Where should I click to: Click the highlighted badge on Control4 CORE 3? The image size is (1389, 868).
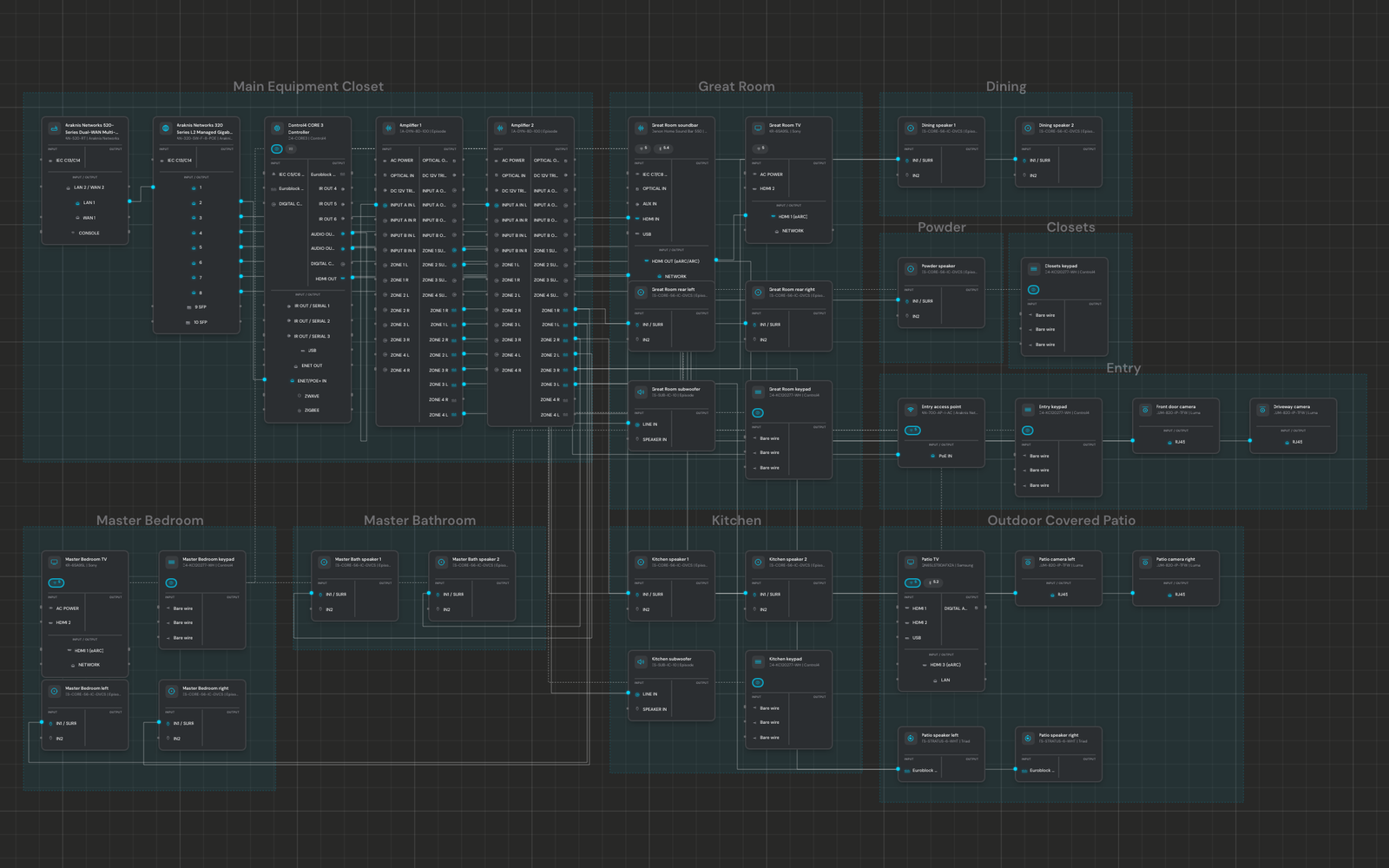pos(277,148)
